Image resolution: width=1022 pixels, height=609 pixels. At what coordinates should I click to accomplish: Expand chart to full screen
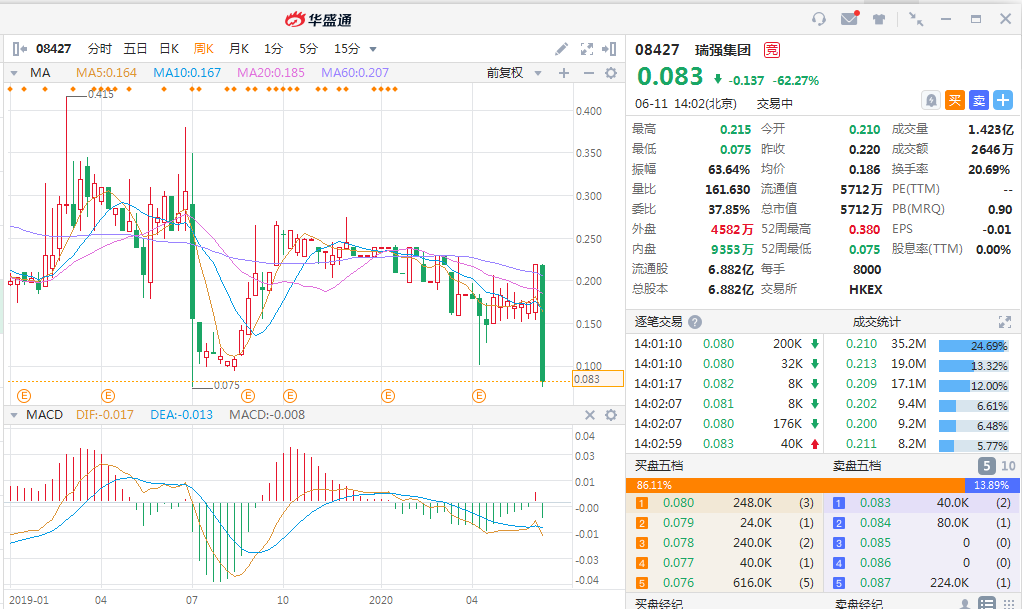pos(587,48)
